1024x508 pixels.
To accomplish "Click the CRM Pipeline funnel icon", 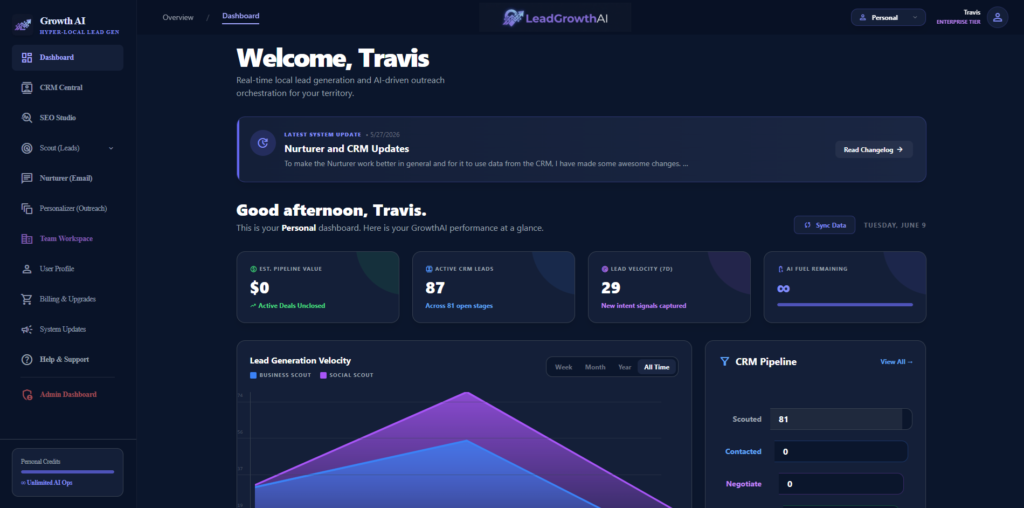I will [x=724, y=361].
